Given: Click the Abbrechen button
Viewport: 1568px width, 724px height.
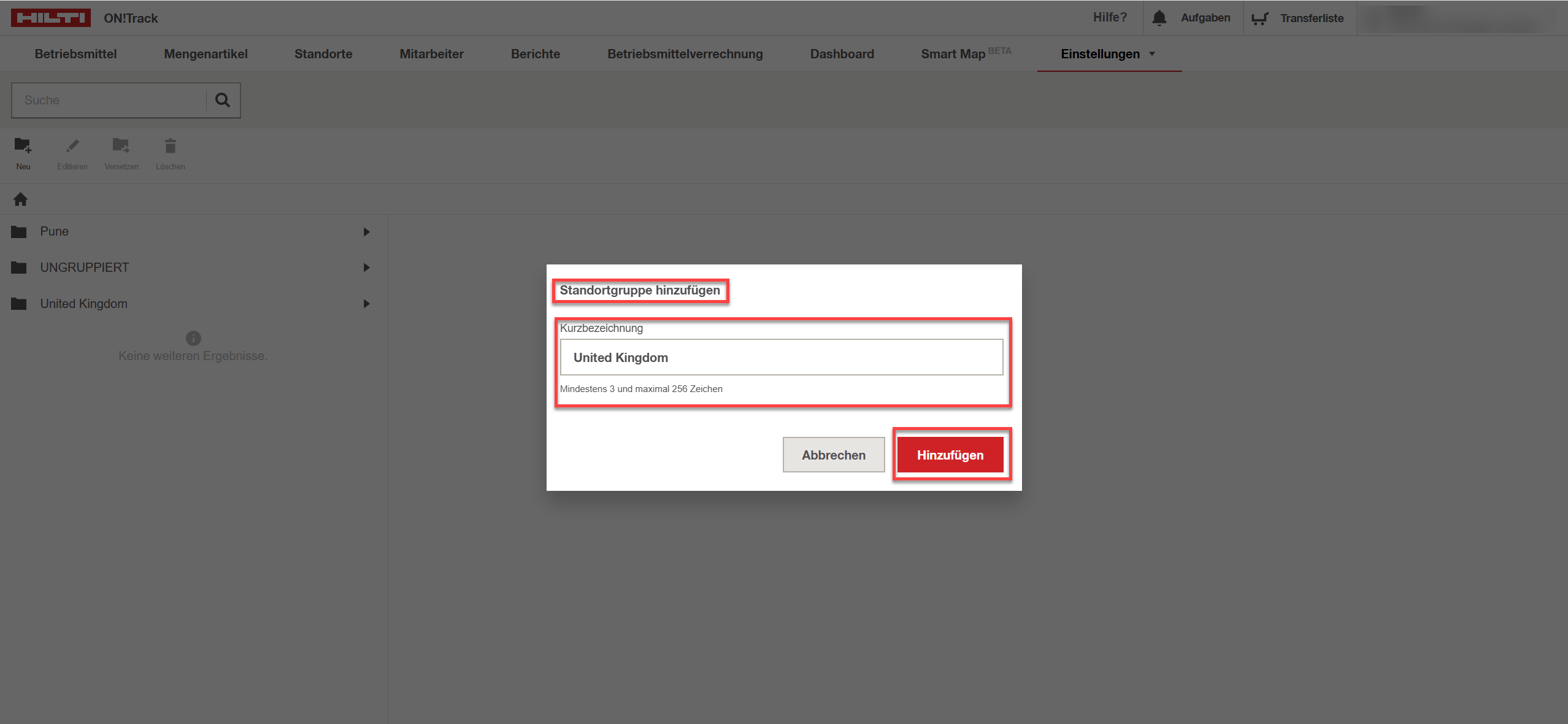Looking at the screenshot, I should tap(834, 455).
